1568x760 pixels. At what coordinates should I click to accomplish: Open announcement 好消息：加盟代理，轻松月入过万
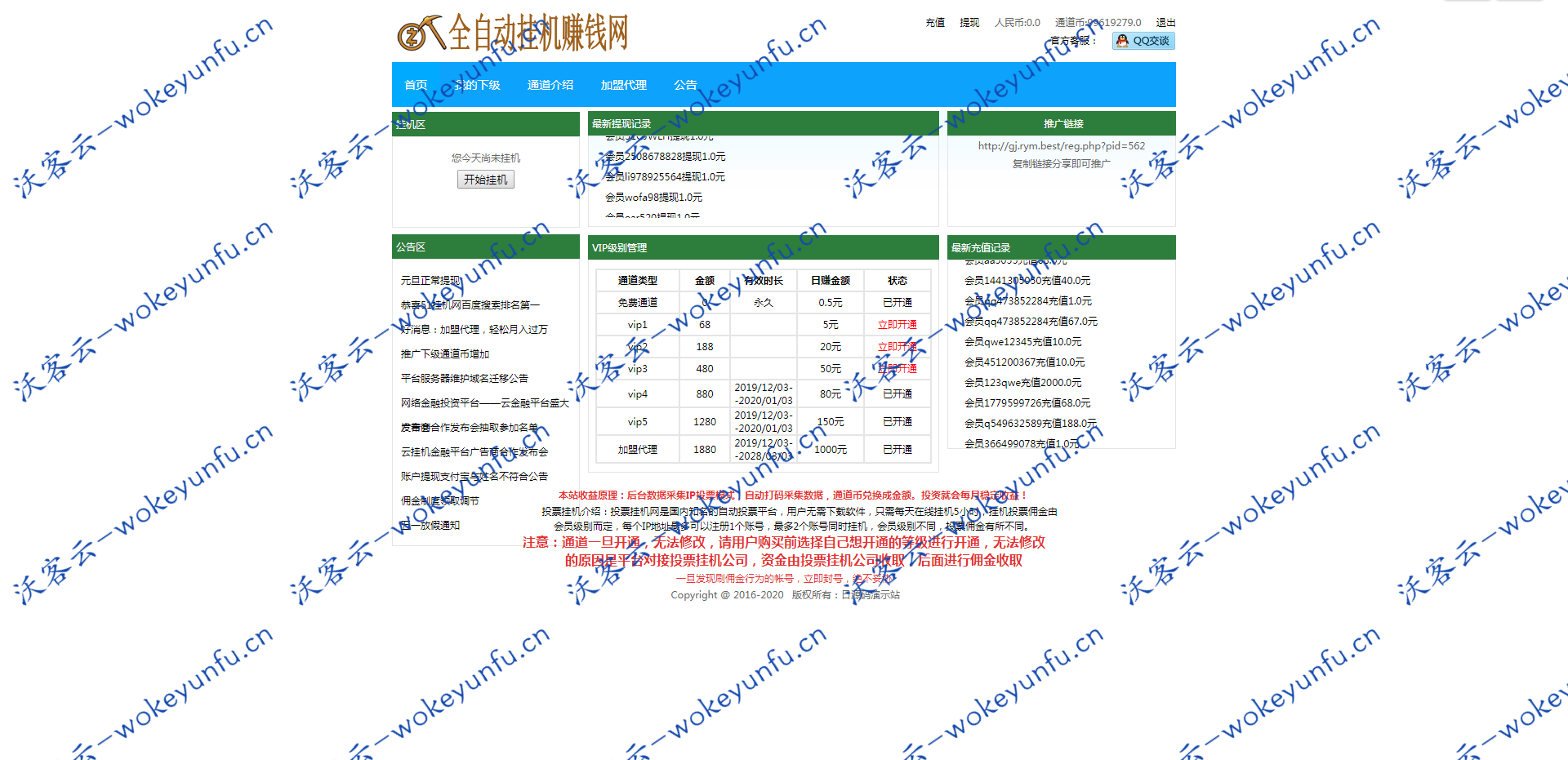(474, 330)
